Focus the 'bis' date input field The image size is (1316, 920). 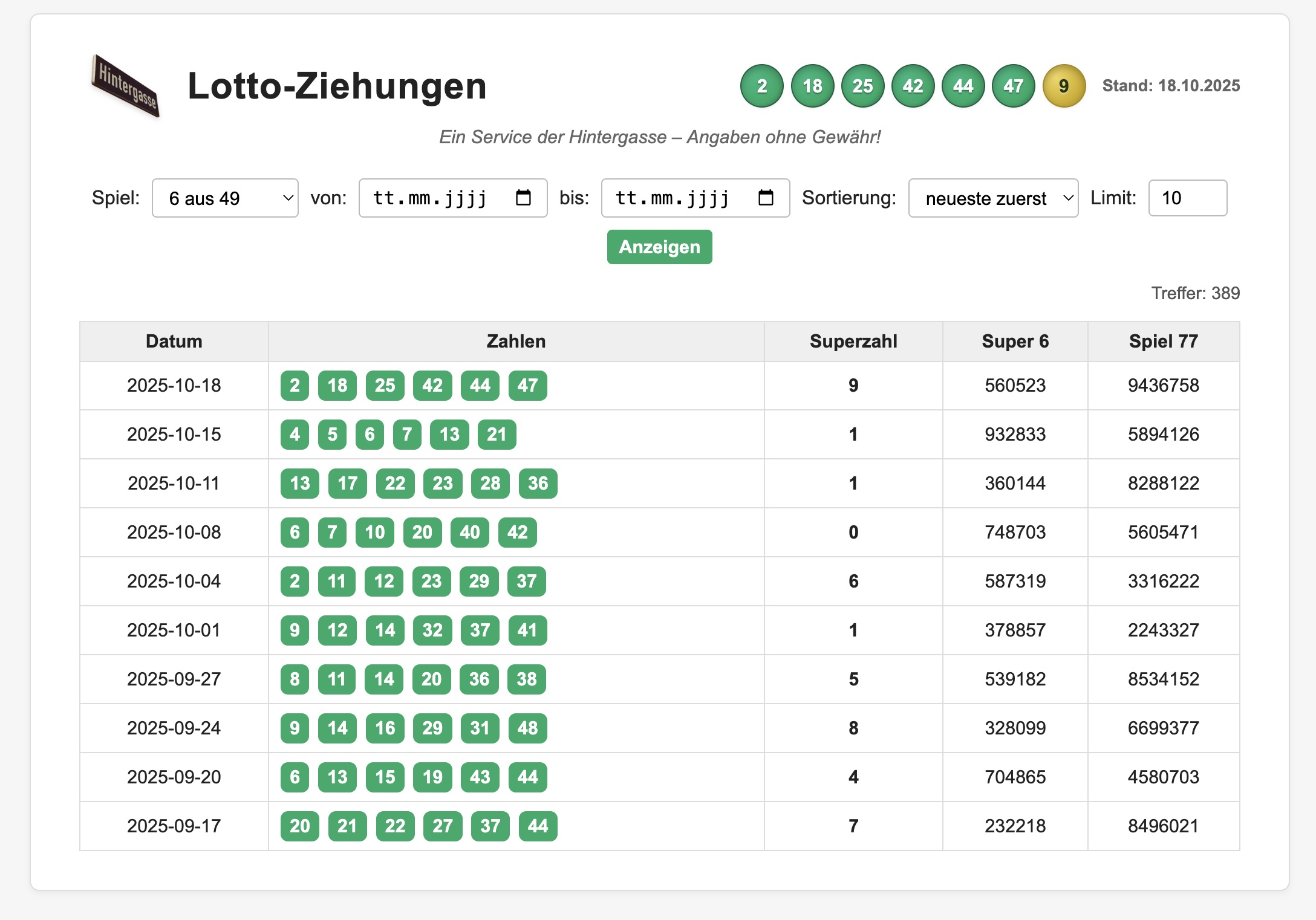point(673,198)
